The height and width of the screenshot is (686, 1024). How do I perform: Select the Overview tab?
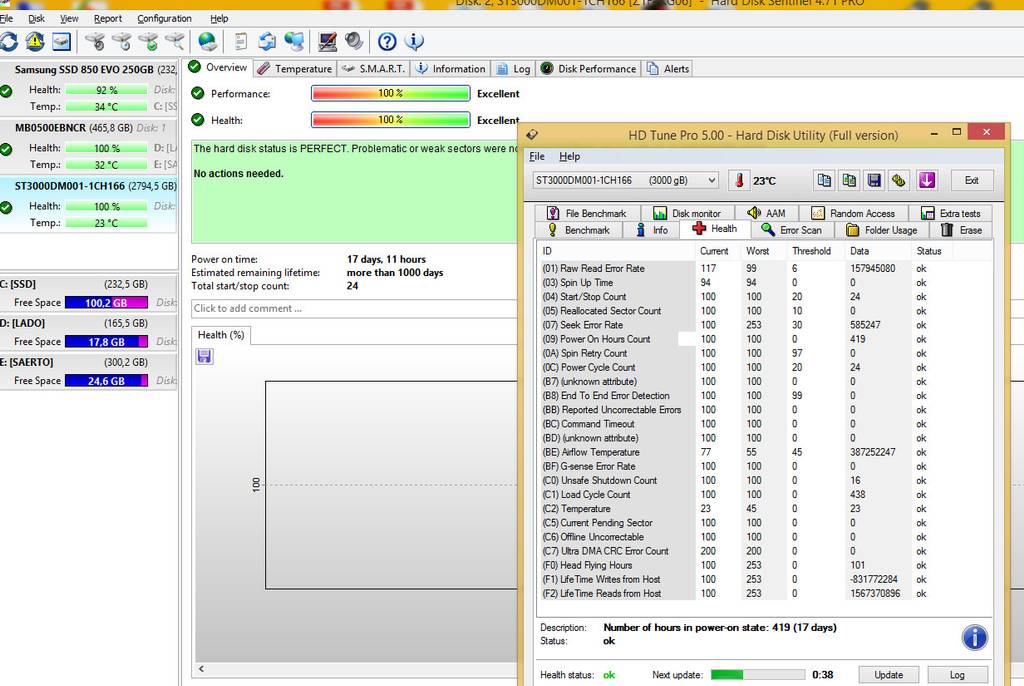tap(218, 67)
